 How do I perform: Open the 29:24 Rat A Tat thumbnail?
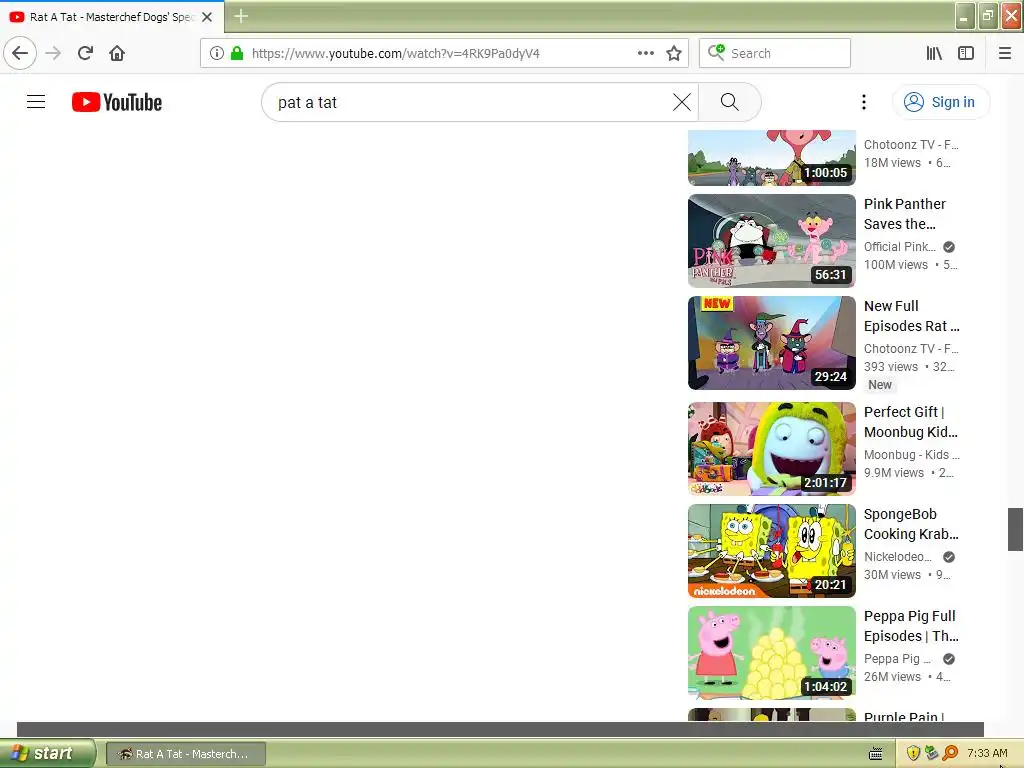click(x=771, y=343)
